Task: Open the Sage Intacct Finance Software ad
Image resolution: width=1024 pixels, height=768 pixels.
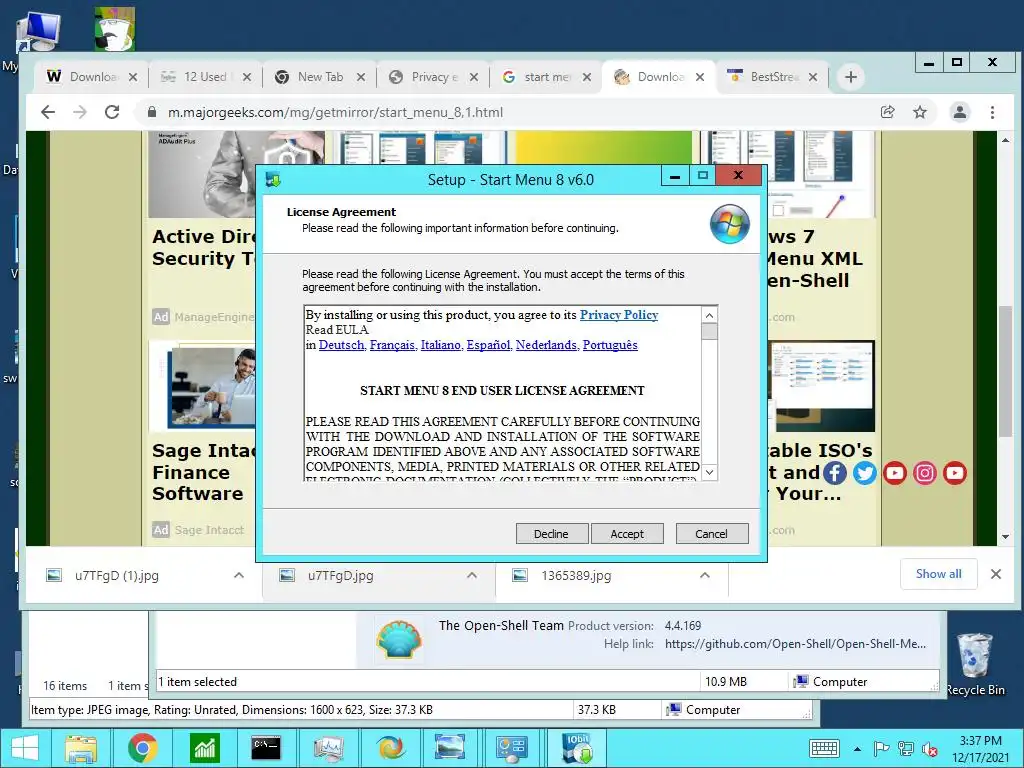Action: pyautogui.click(x=204, y=472)
